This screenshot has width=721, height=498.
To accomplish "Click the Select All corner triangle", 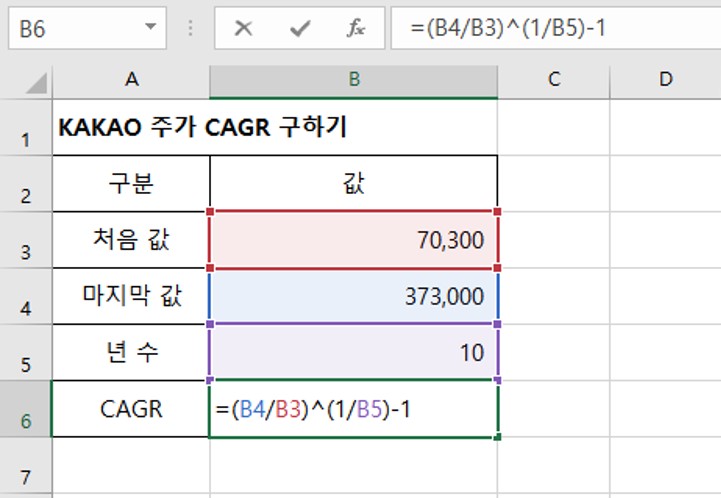I will [x=36, y=83].
